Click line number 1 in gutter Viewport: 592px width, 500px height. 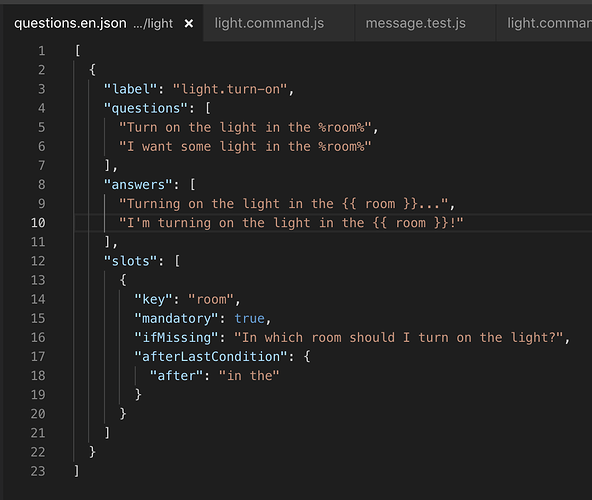(42, 51)
